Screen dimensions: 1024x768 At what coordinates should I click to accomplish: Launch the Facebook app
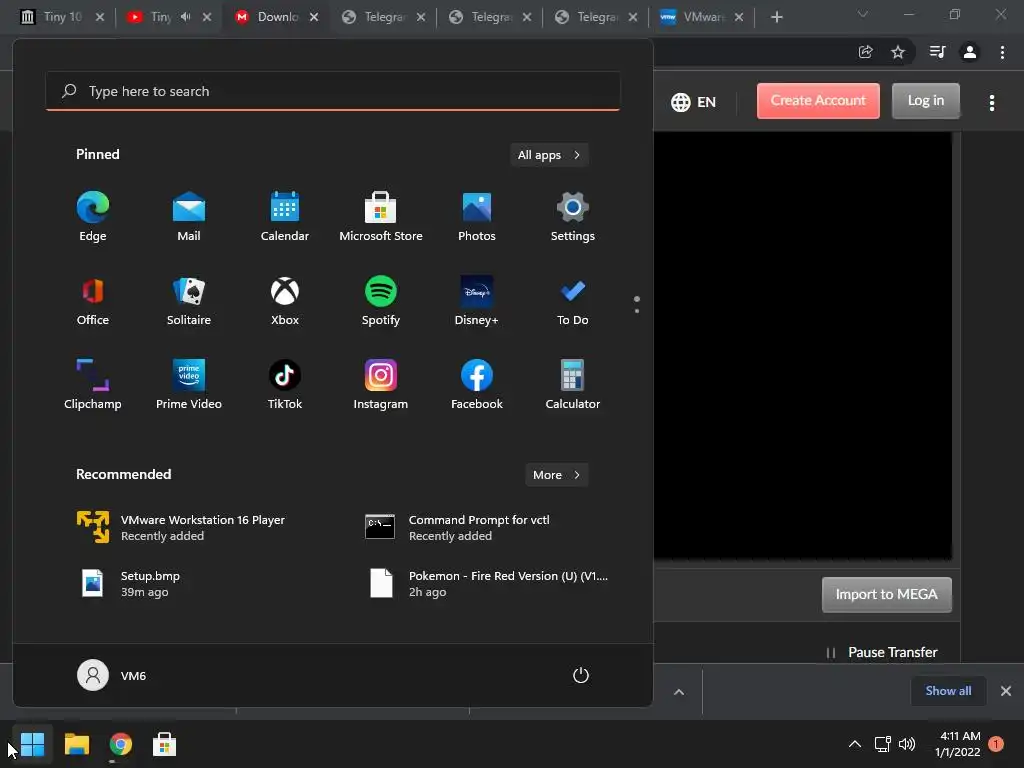477,385
